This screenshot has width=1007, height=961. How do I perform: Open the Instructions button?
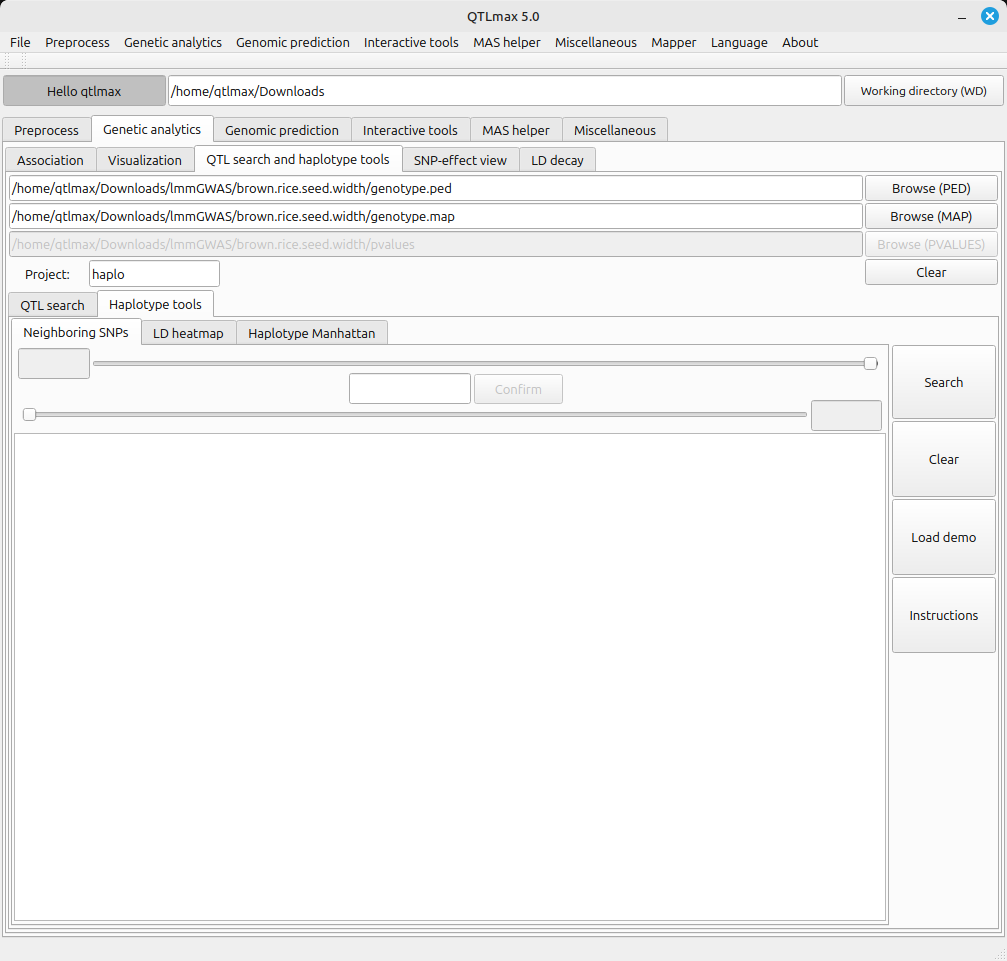click(943, 615)
